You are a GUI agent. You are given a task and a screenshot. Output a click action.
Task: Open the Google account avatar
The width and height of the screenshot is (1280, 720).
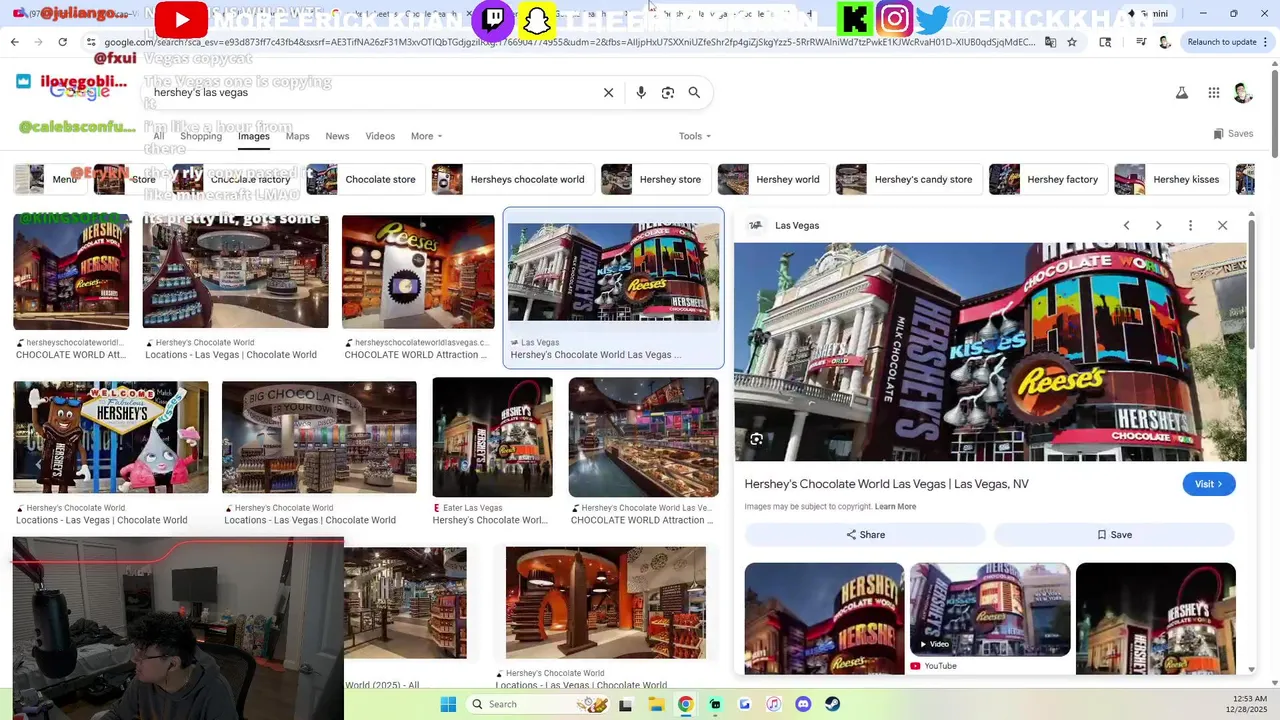(1243, 93)
